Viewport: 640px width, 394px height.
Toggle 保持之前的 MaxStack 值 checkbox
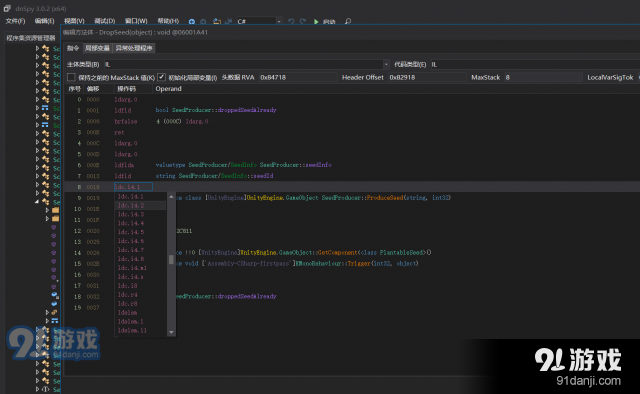pos(71,77)
